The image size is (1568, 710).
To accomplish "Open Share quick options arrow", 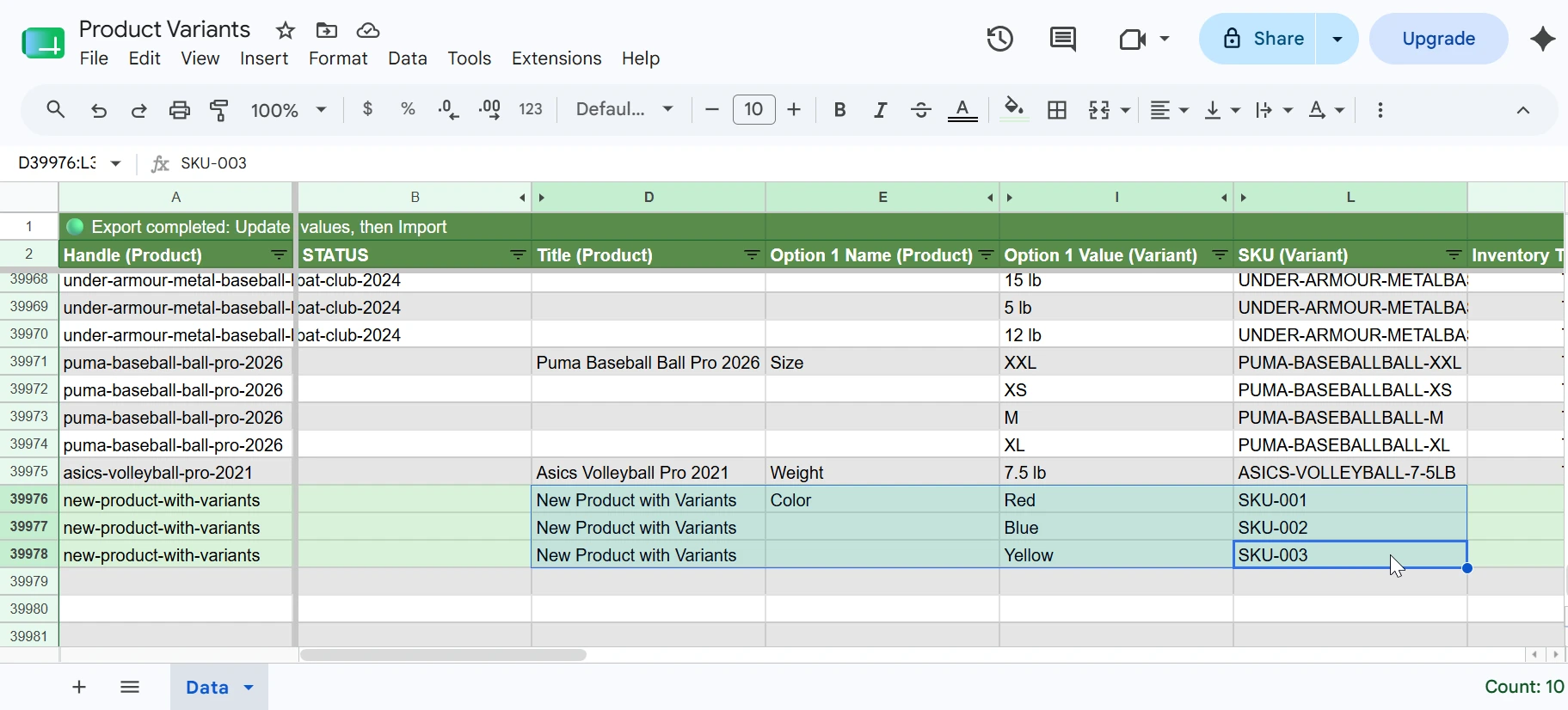I will pos(1337,39).
